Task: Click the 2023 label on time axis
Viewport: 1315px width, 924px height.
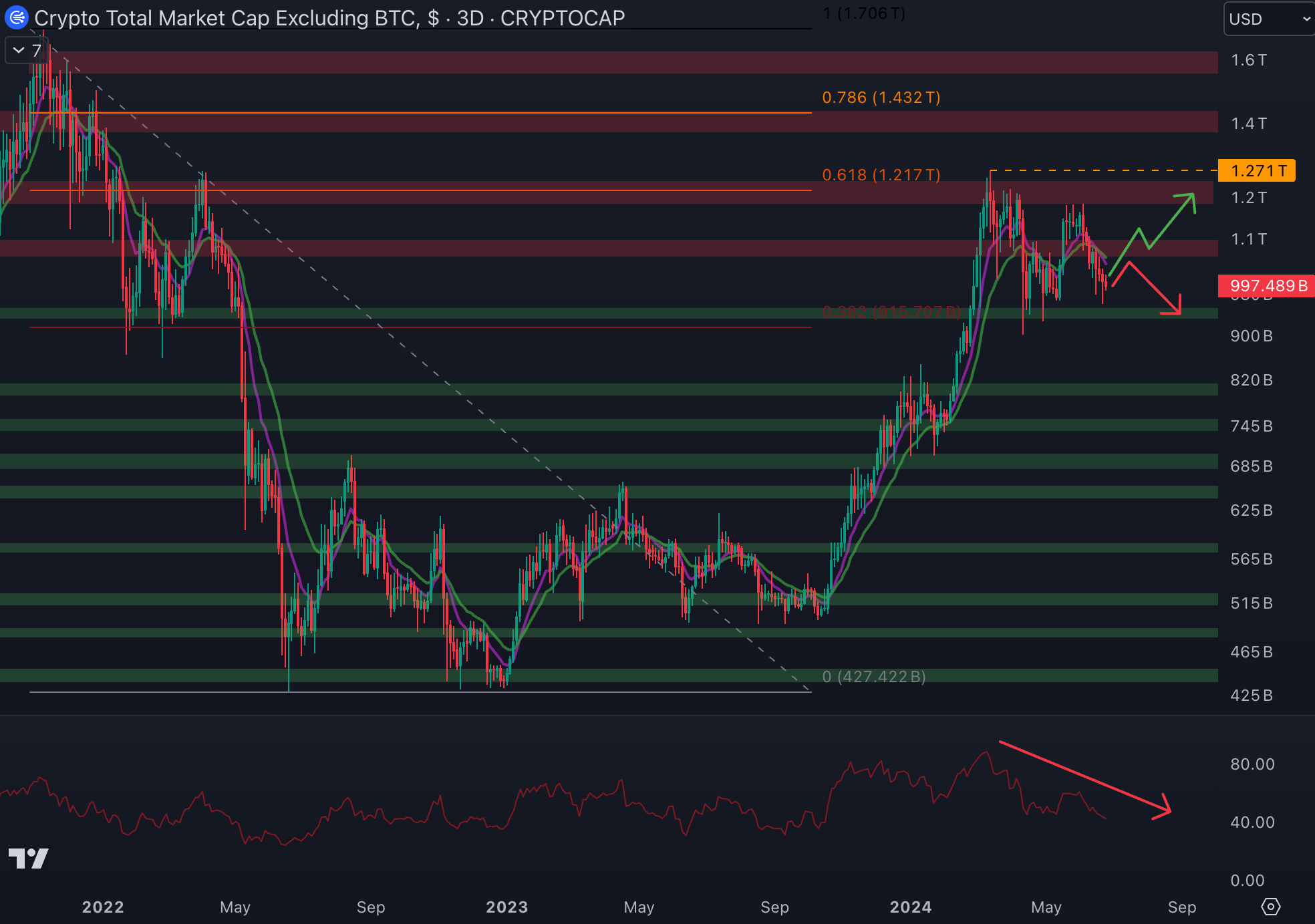Action: [506, 907]
